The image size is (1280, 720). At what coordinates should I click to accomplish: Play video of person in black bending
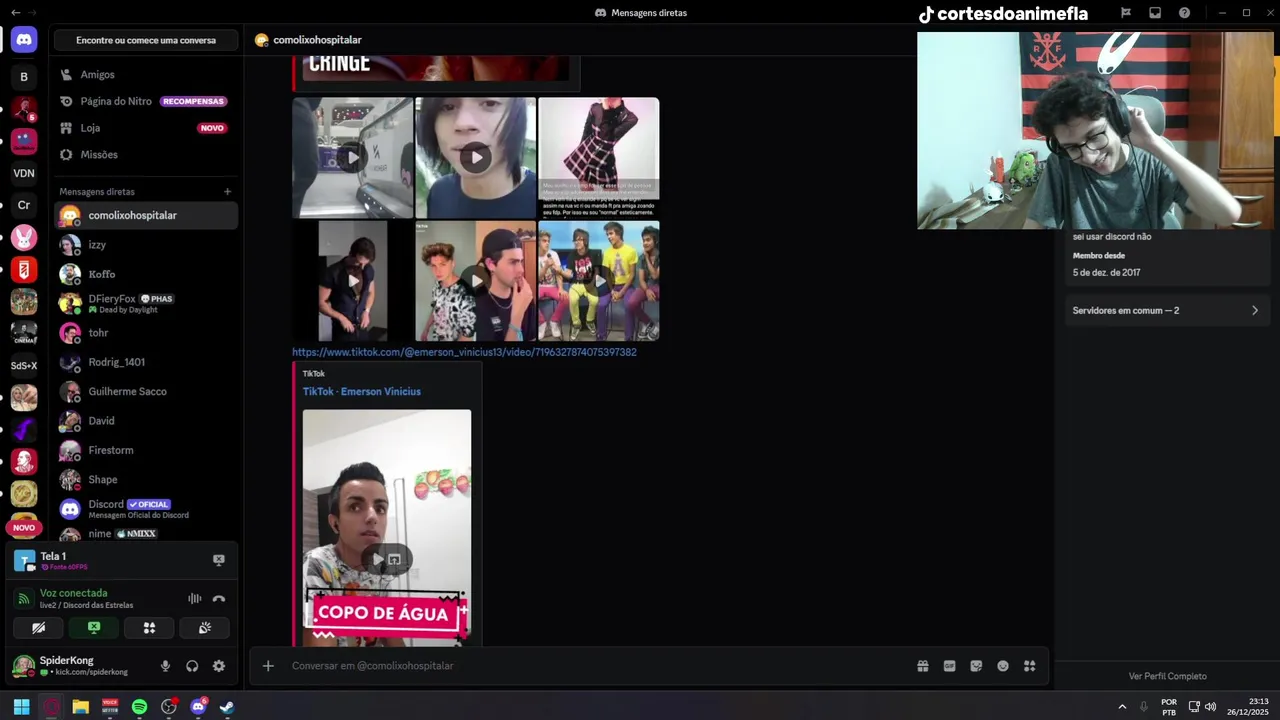click(352, 281)
